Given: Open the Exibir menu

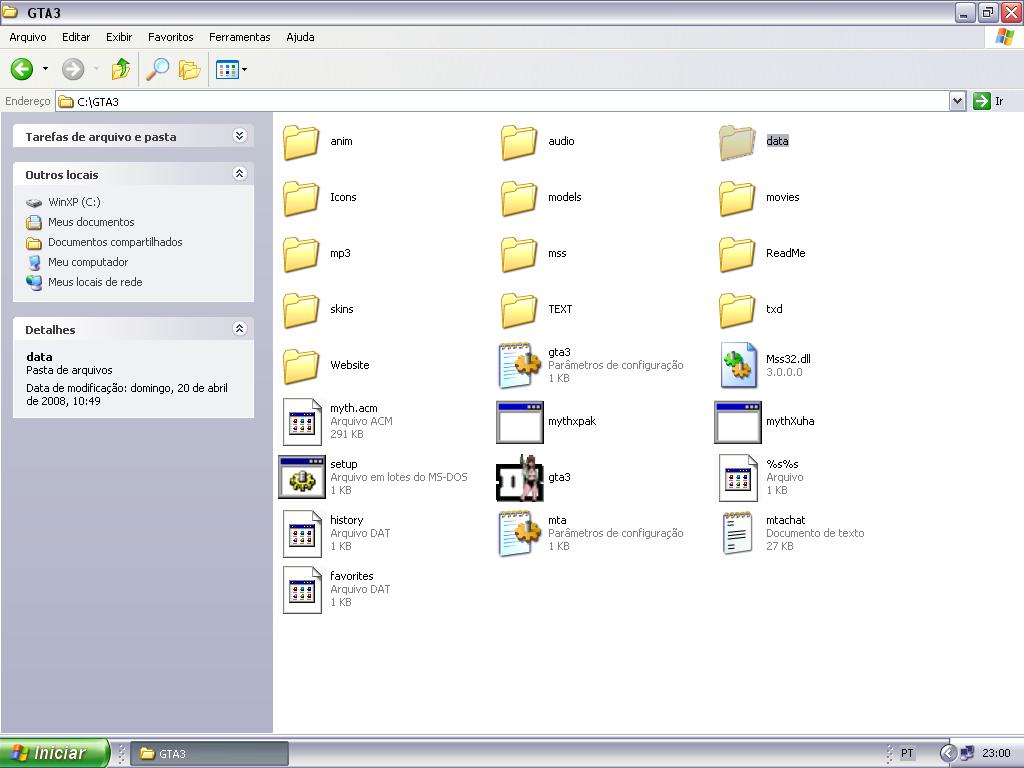Looking at the screenshot, I should point(119,37).
